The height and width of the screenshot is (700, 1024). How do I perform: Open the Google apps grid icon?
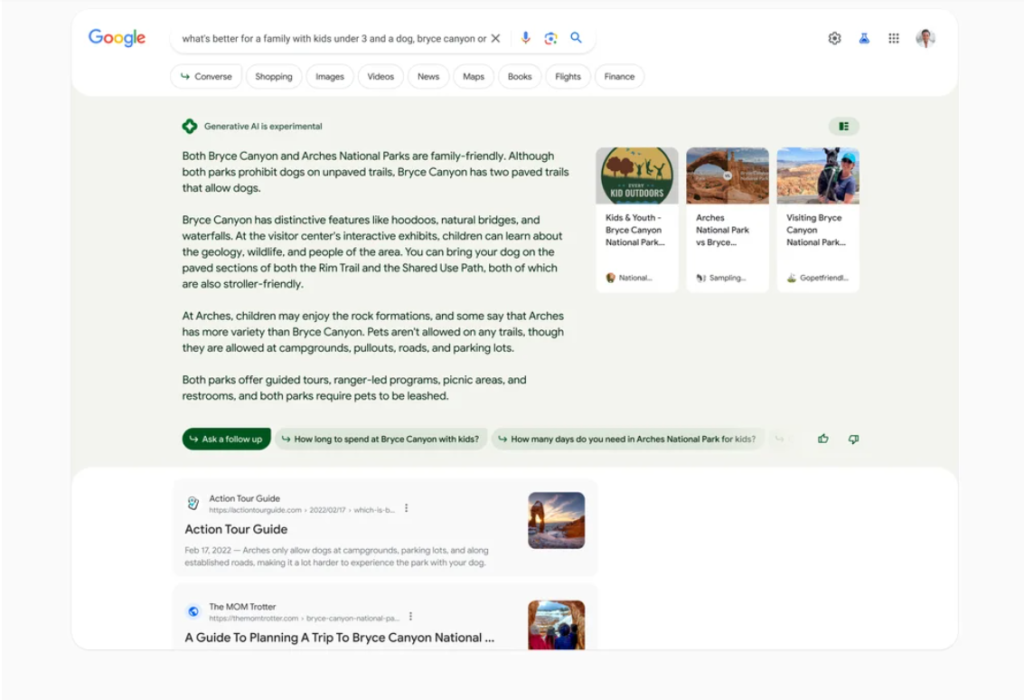click(893, 37)
